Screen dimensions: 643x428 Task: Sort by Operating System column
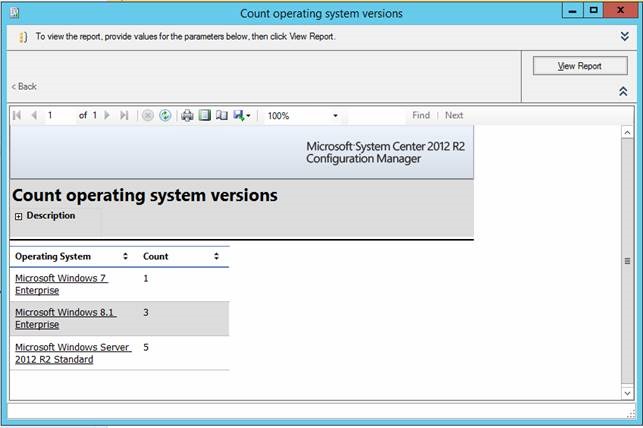pos(125,256)
